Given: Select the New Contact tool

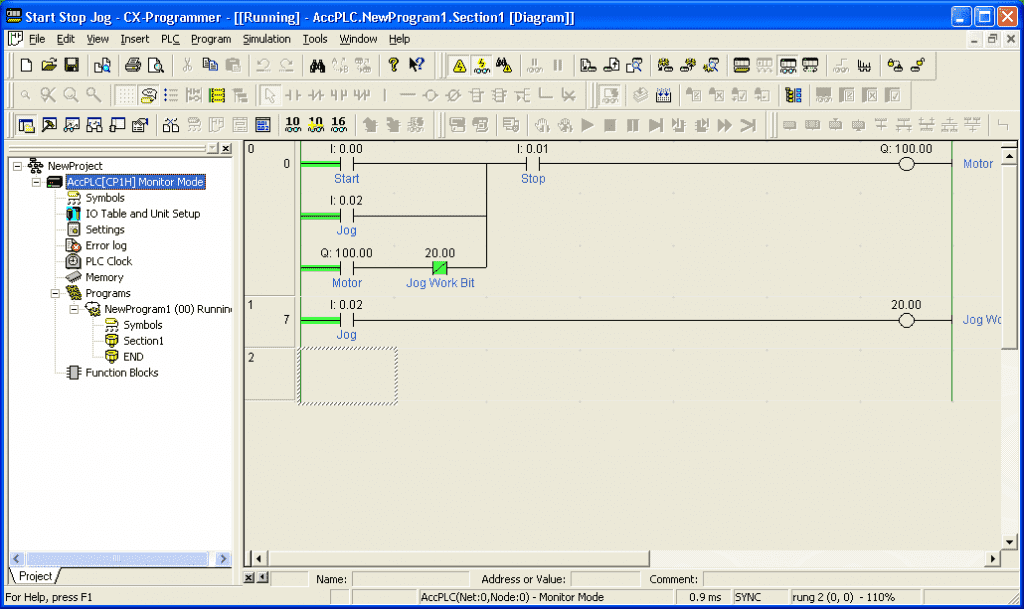Looking at the screenshot, I should pos(291,97).
